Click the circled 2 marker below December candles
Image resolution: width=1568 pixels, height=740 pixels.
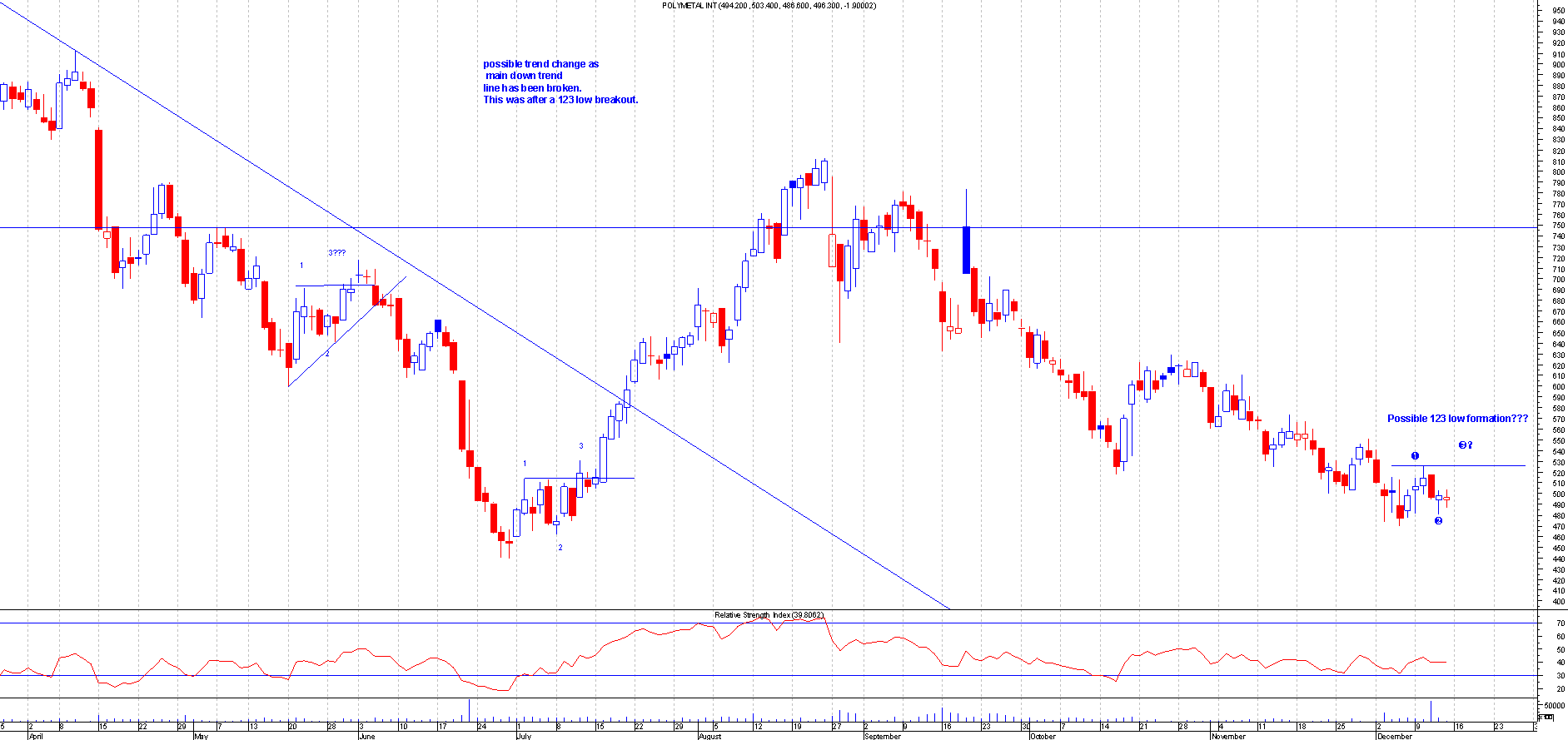1438,521
